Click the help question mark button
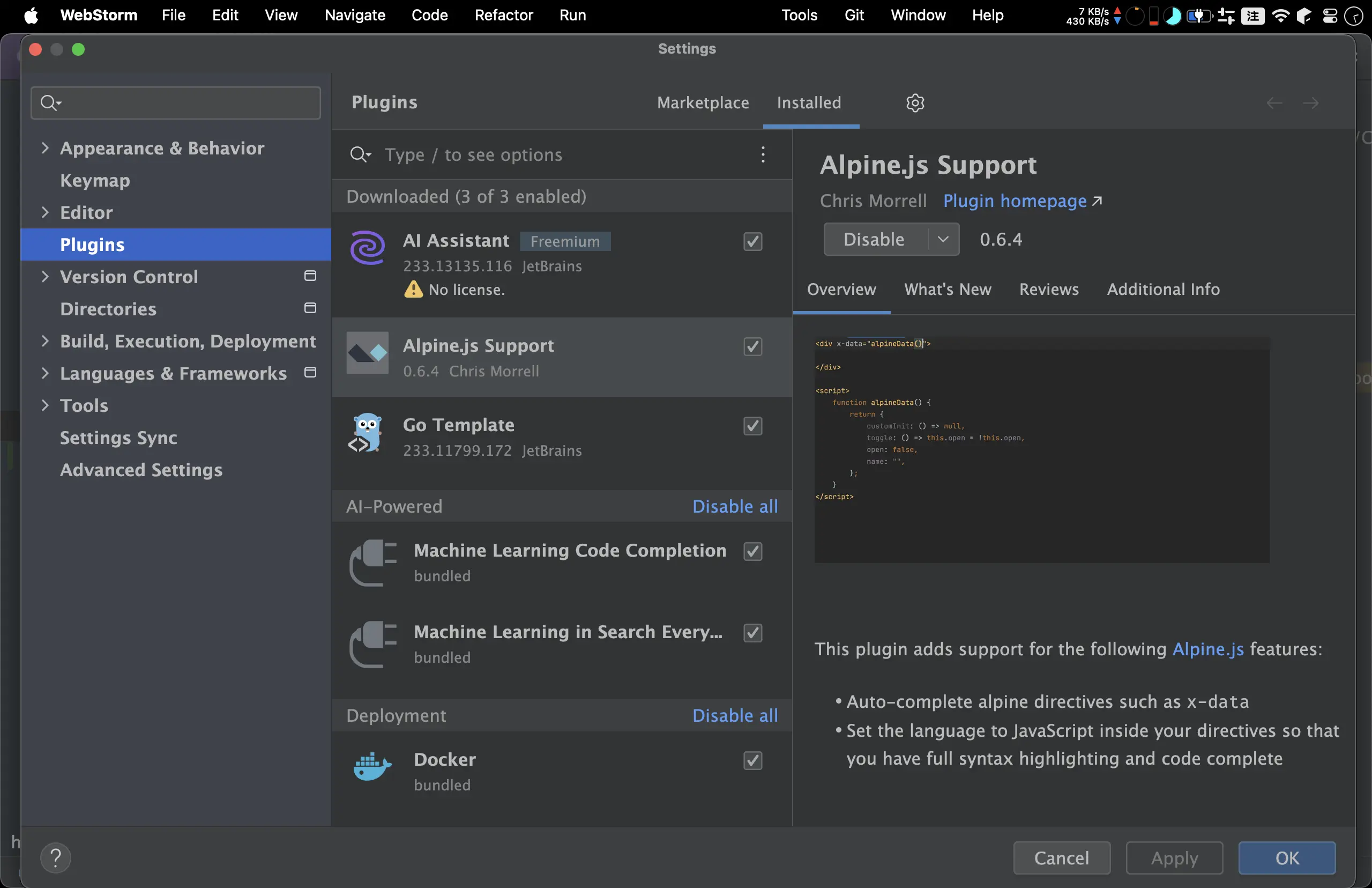 click(x=55, y=857)
